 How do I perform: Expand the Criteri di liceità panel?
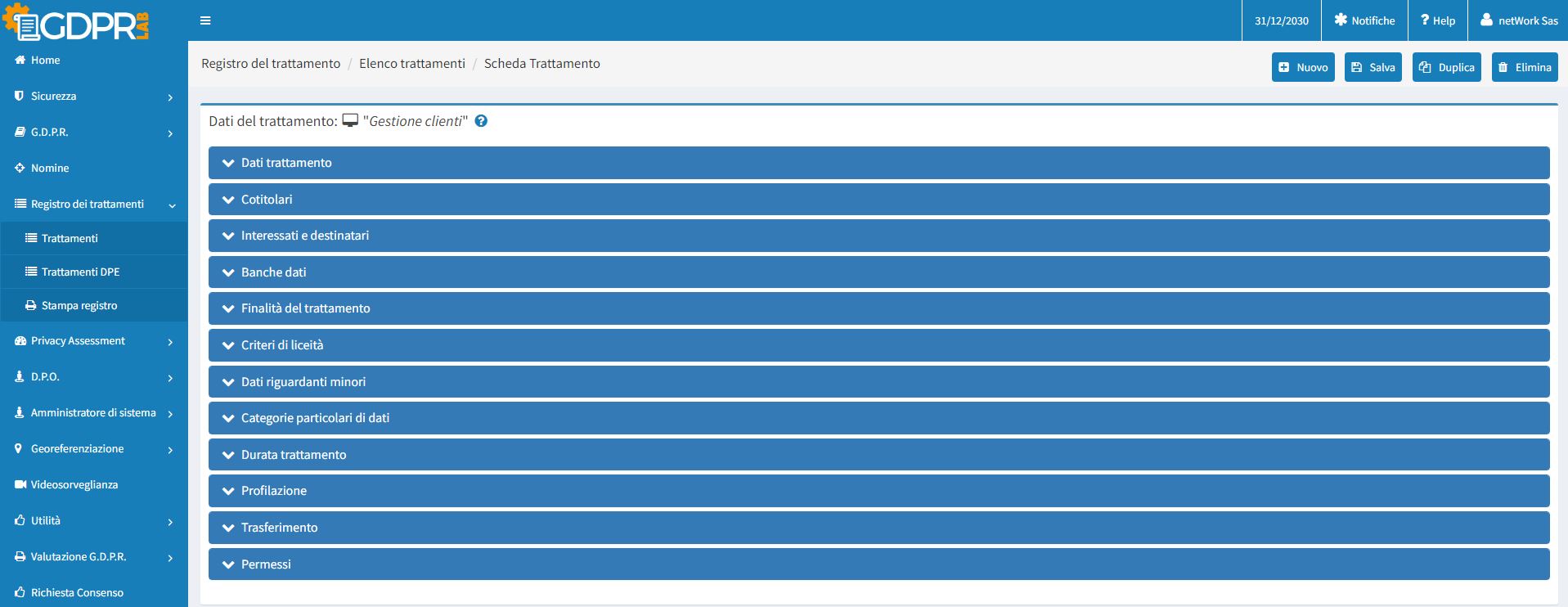[x=282, y=345]
